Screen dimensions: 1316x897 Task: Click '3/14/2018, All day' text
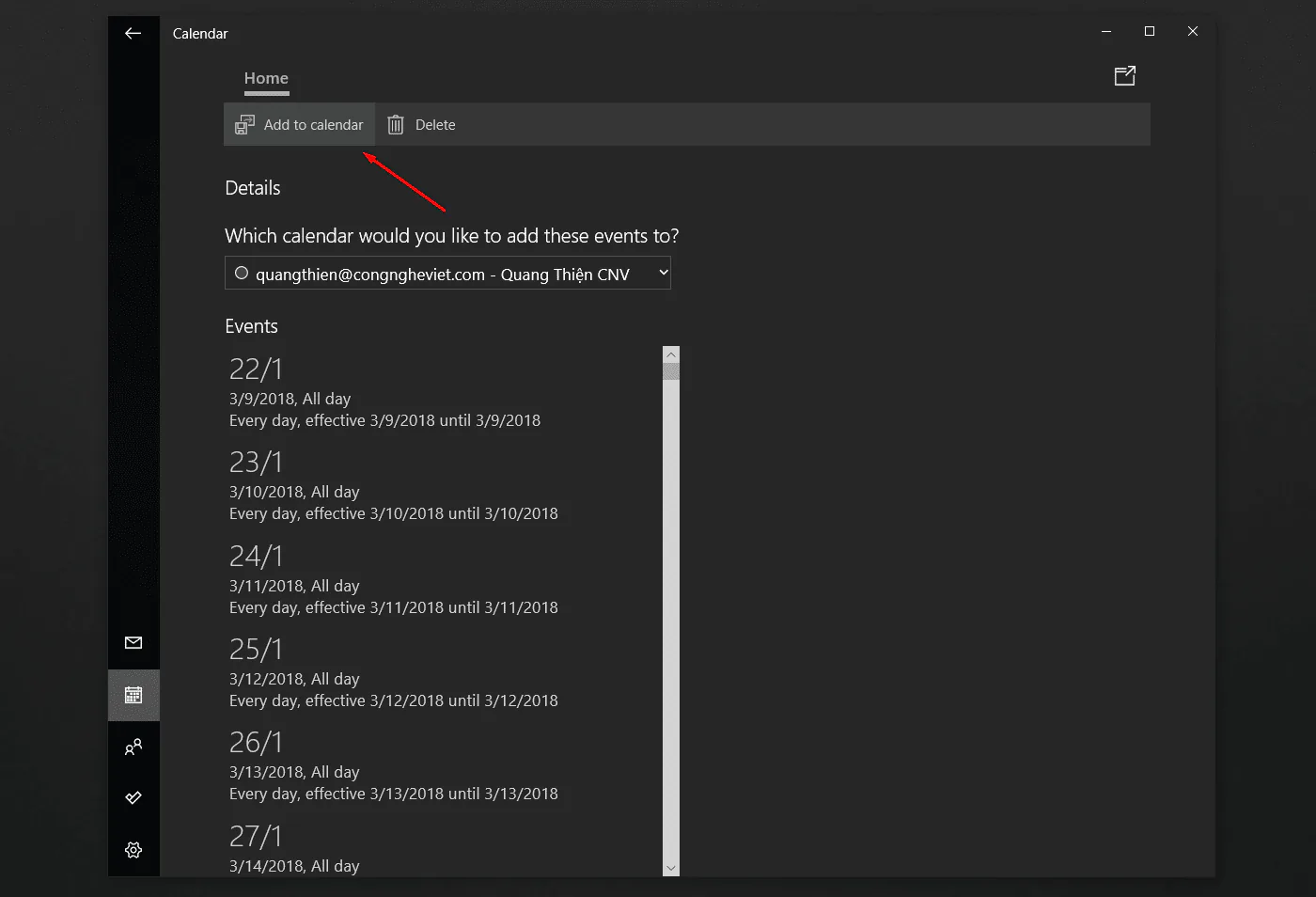[x=294, y=866]
